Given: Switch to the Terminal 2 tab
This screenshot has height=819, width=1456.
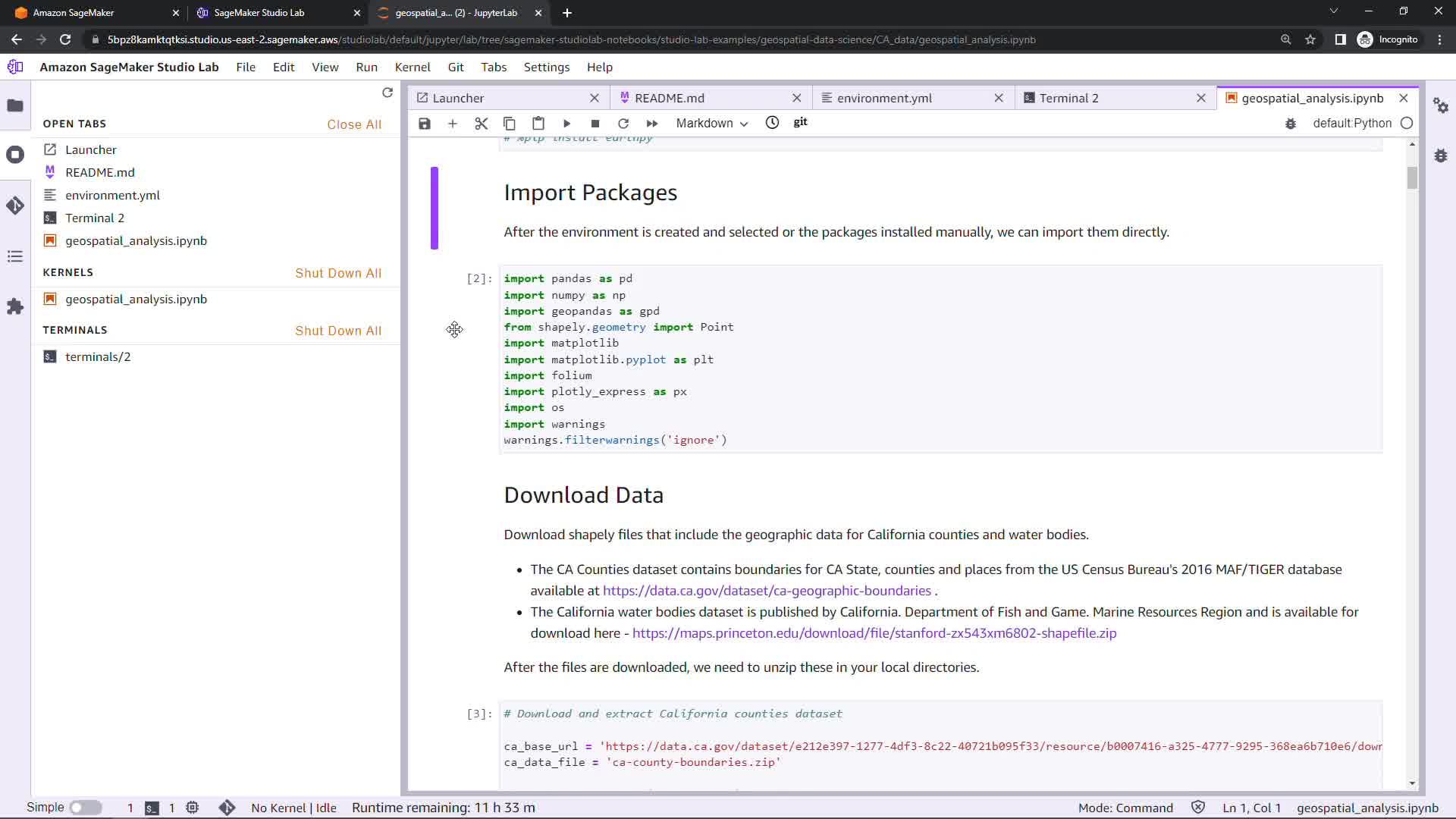Looking at the screenshot, I should (x=1068, y=98).
